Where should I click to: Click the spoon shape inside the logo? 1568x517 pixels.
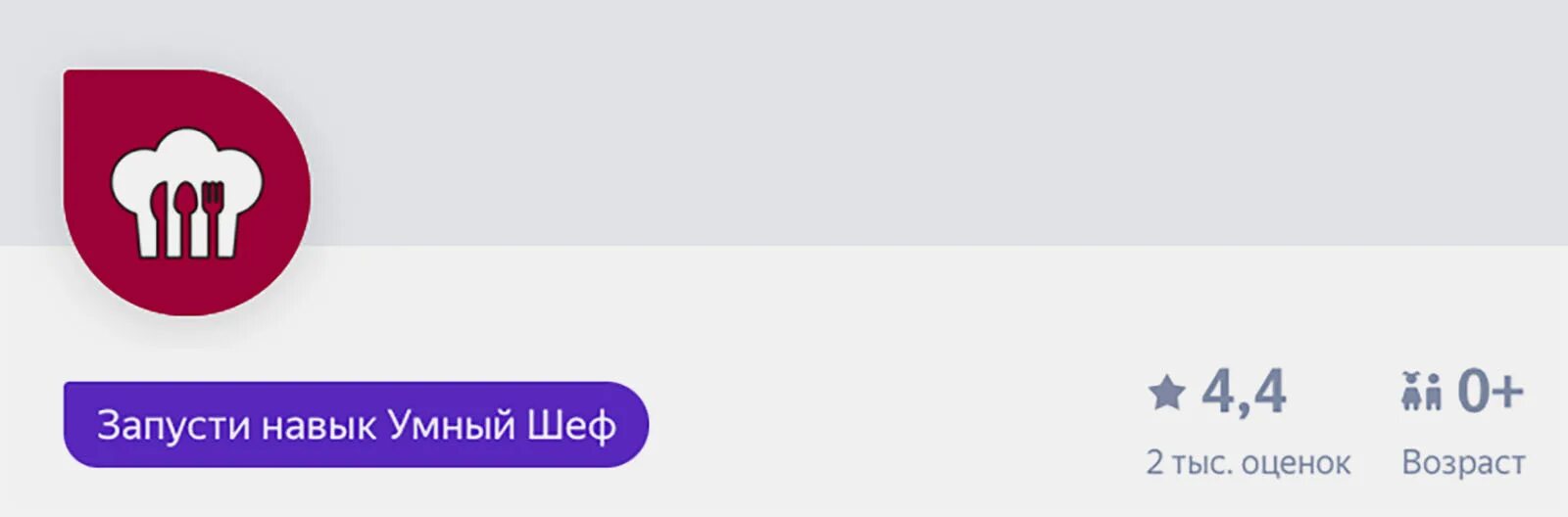[x=186, y=217]
